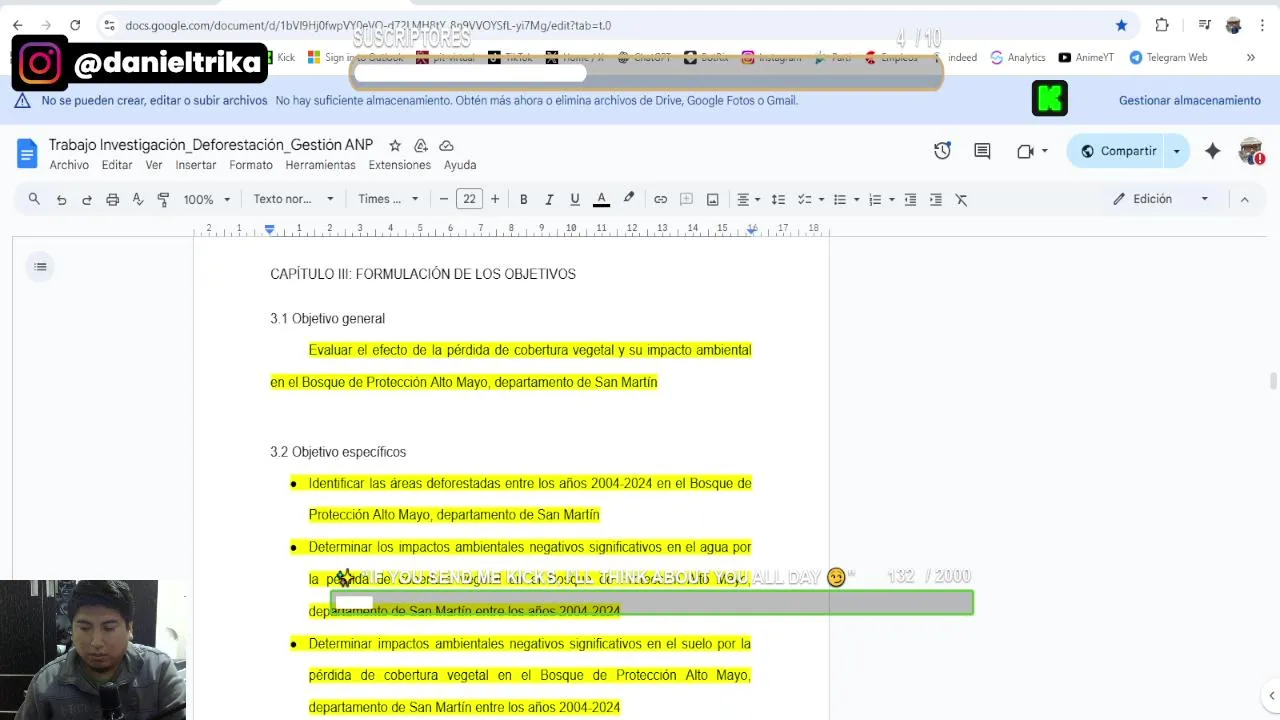
Task: Pick the highlight color
Action: [x=628, y=199]
